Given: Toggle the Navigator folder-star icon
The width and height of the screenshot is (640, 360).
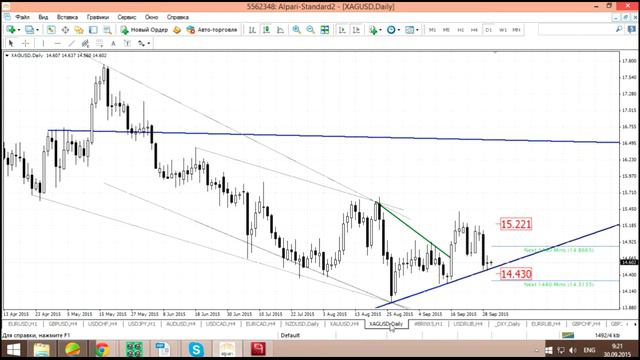Looking at the screenshot, I should pos(79,30).
